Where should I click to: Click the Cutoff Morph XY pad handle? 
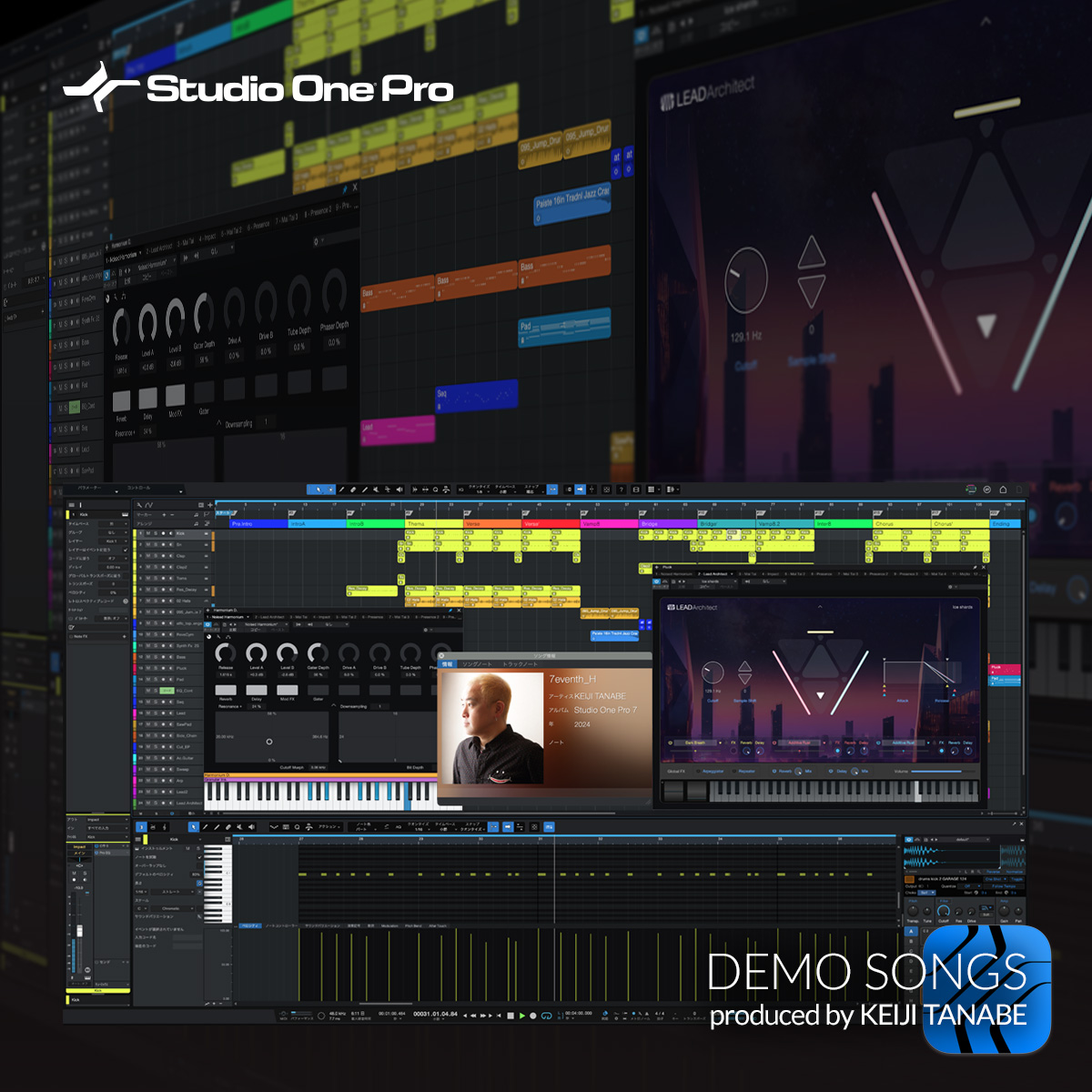269,742
